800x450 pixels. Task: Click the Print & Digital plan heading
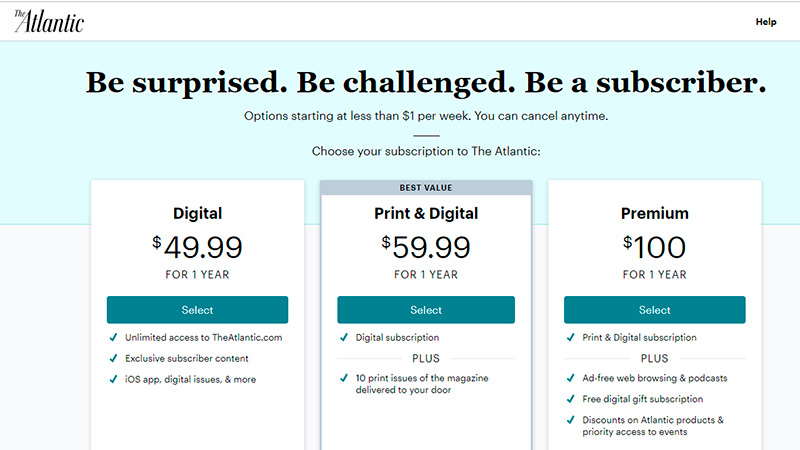426,213
